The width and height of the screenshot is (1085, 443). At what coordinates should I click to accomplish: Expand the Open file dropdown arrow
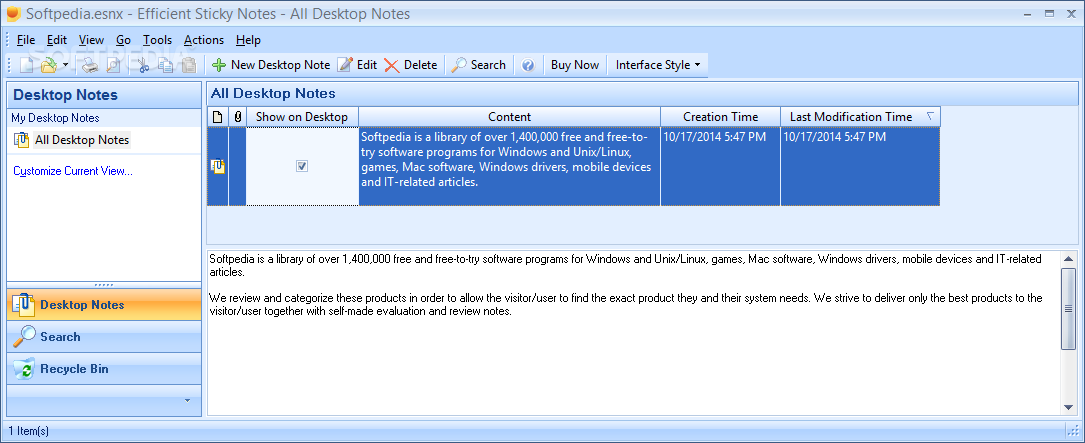point(65,65)
